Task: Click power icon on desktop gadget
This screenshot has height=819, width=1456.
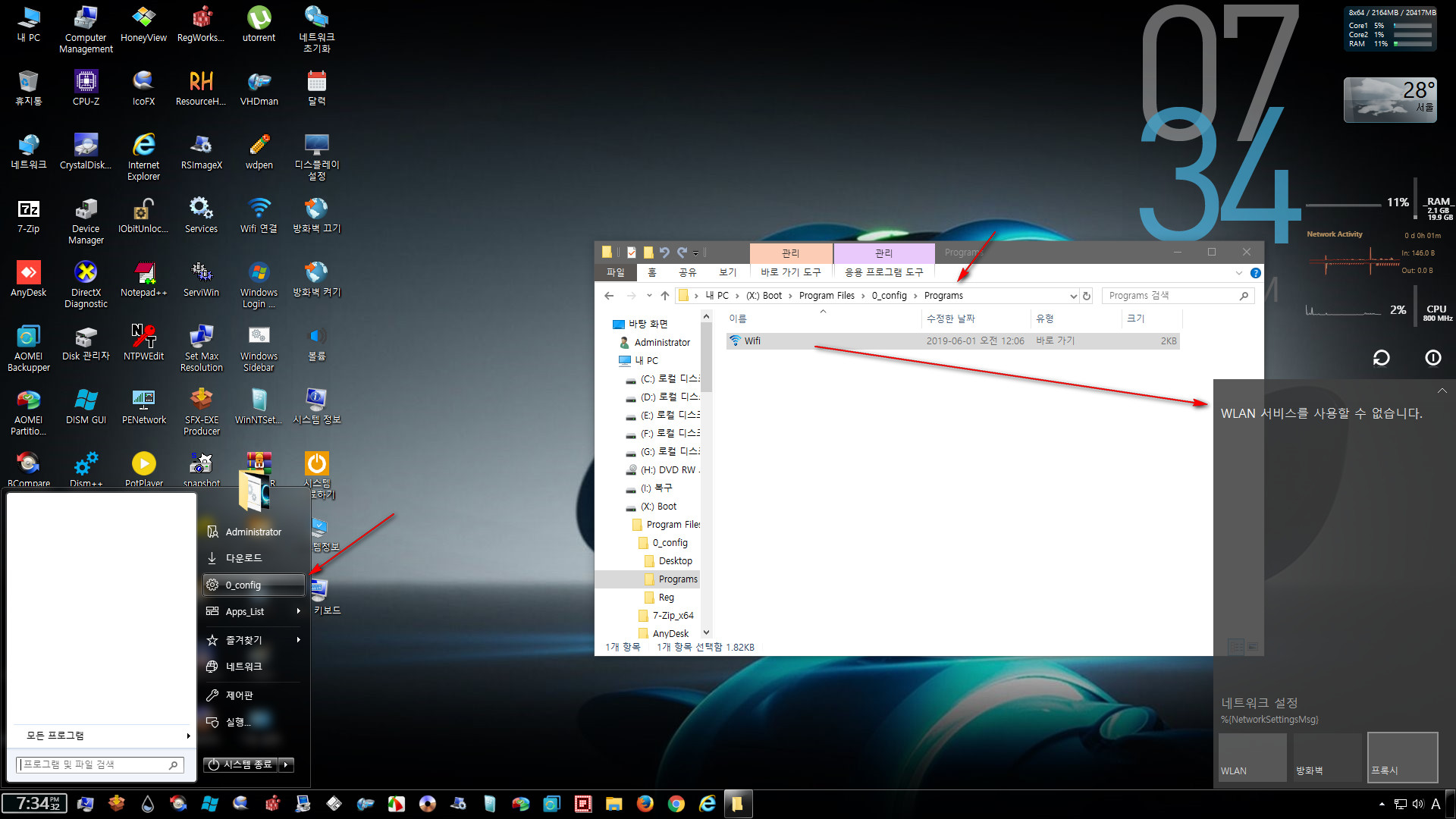Action: pos(1432,358)
